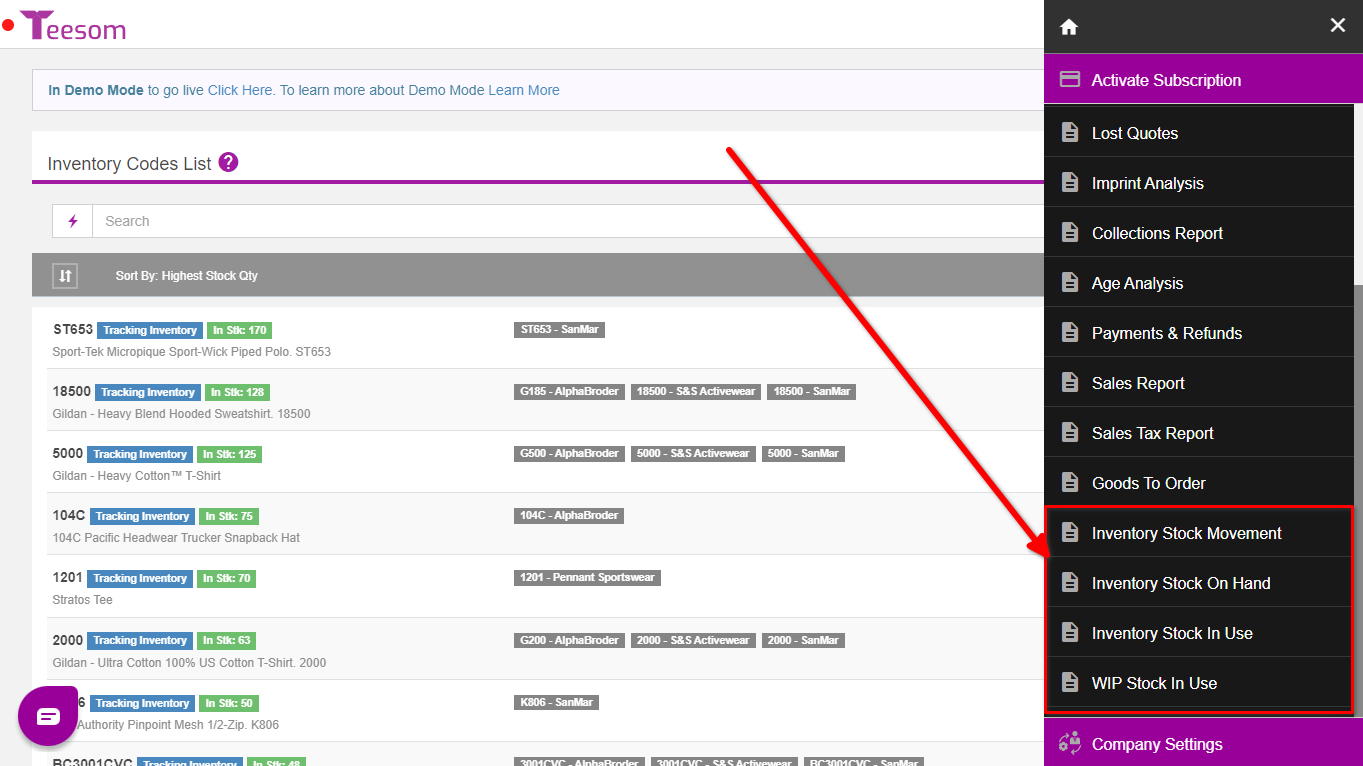Screen dimensions: 1363x766
Task: Click the Learn More demo mode link
Action: pos(523,90)
